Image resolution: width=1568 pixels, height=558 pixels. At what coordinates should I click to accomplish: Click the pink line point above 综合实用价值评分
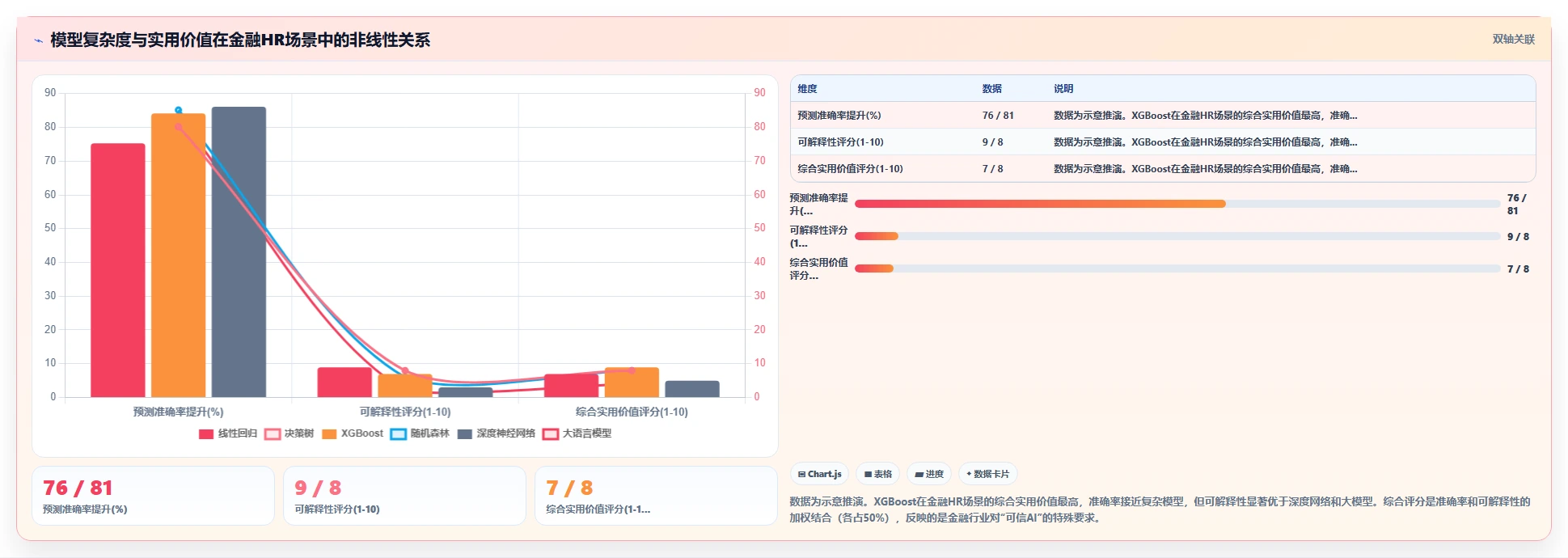coord(632,370)
